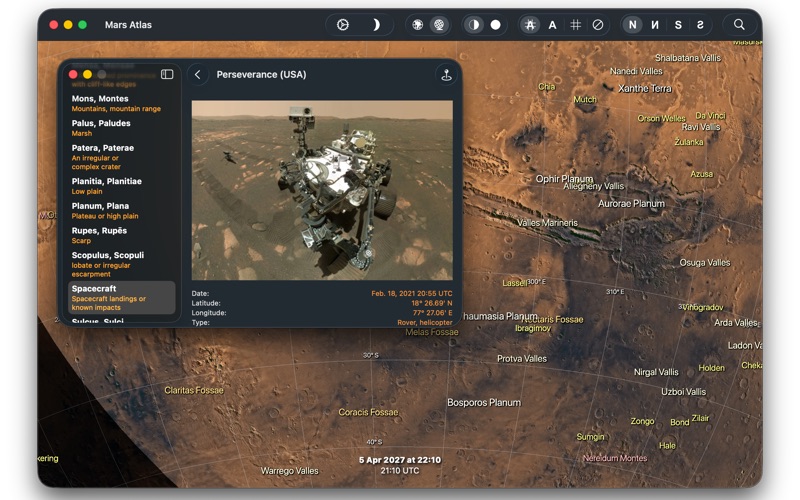Image resolution: width=800 pixels, height=500 pixels.
Task: Click the Hale crater label
Action: [x=667, y=445]
